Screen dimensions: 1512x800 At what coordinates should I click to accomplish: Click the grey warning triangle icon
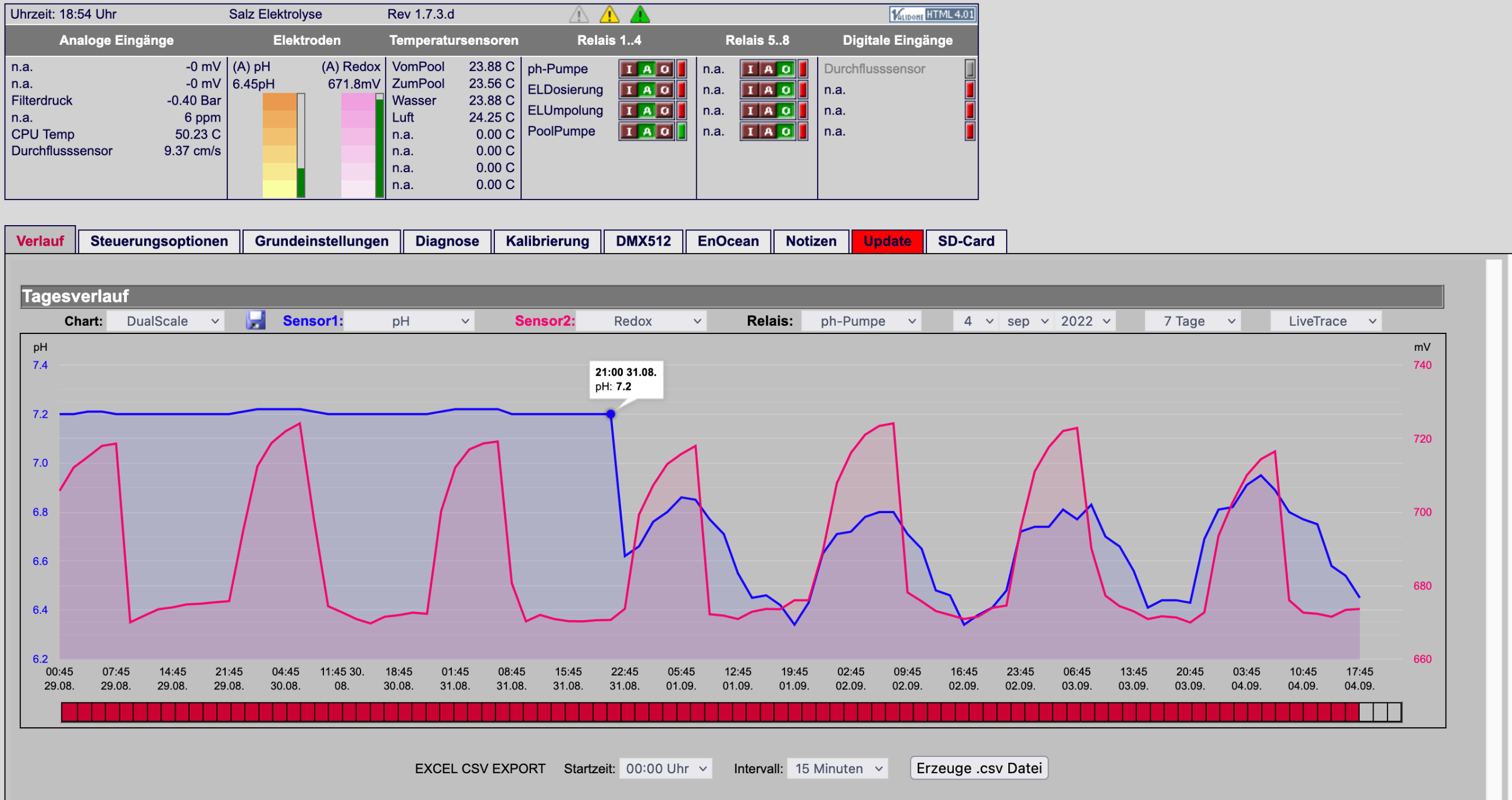tap(579, 14)
